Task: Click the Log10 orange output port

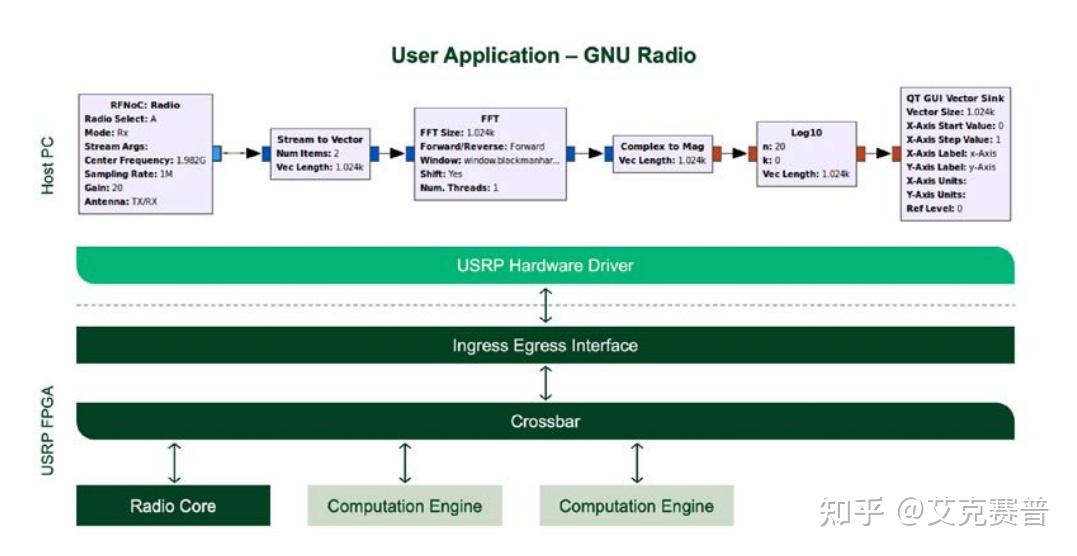Action: [861, 153]
